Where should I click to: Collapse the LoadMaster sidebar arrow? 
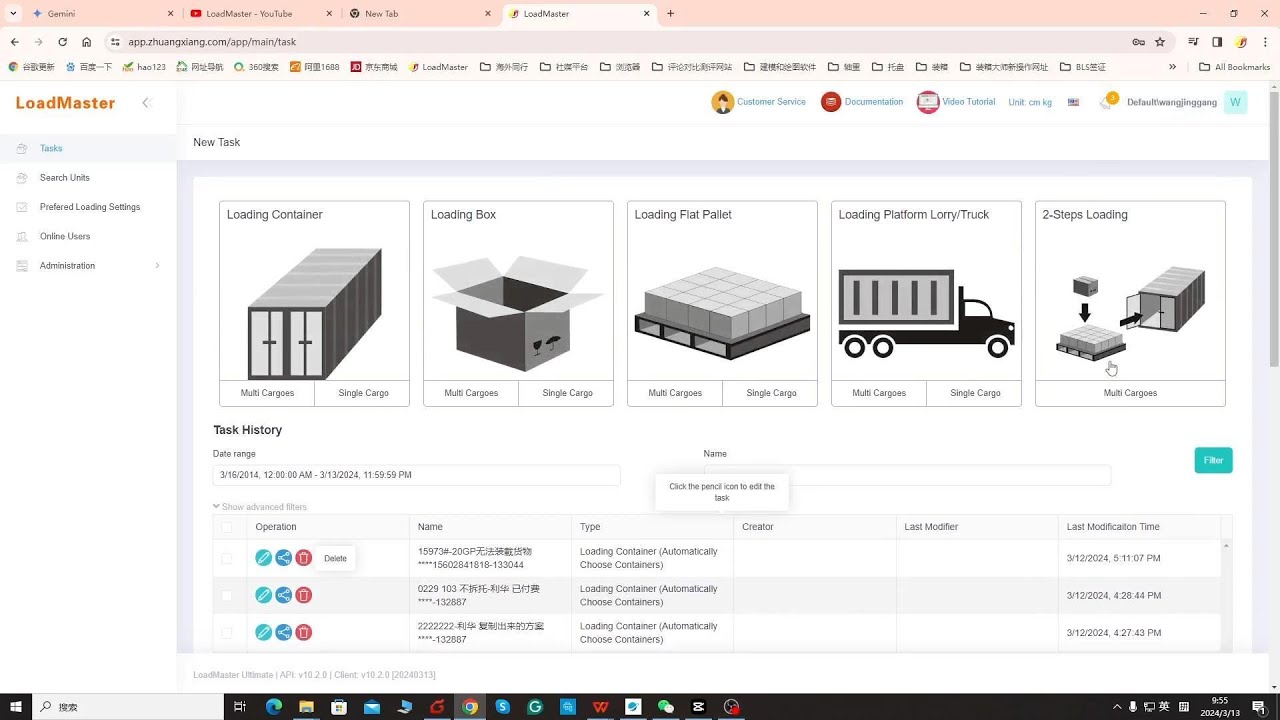(145, 103)
